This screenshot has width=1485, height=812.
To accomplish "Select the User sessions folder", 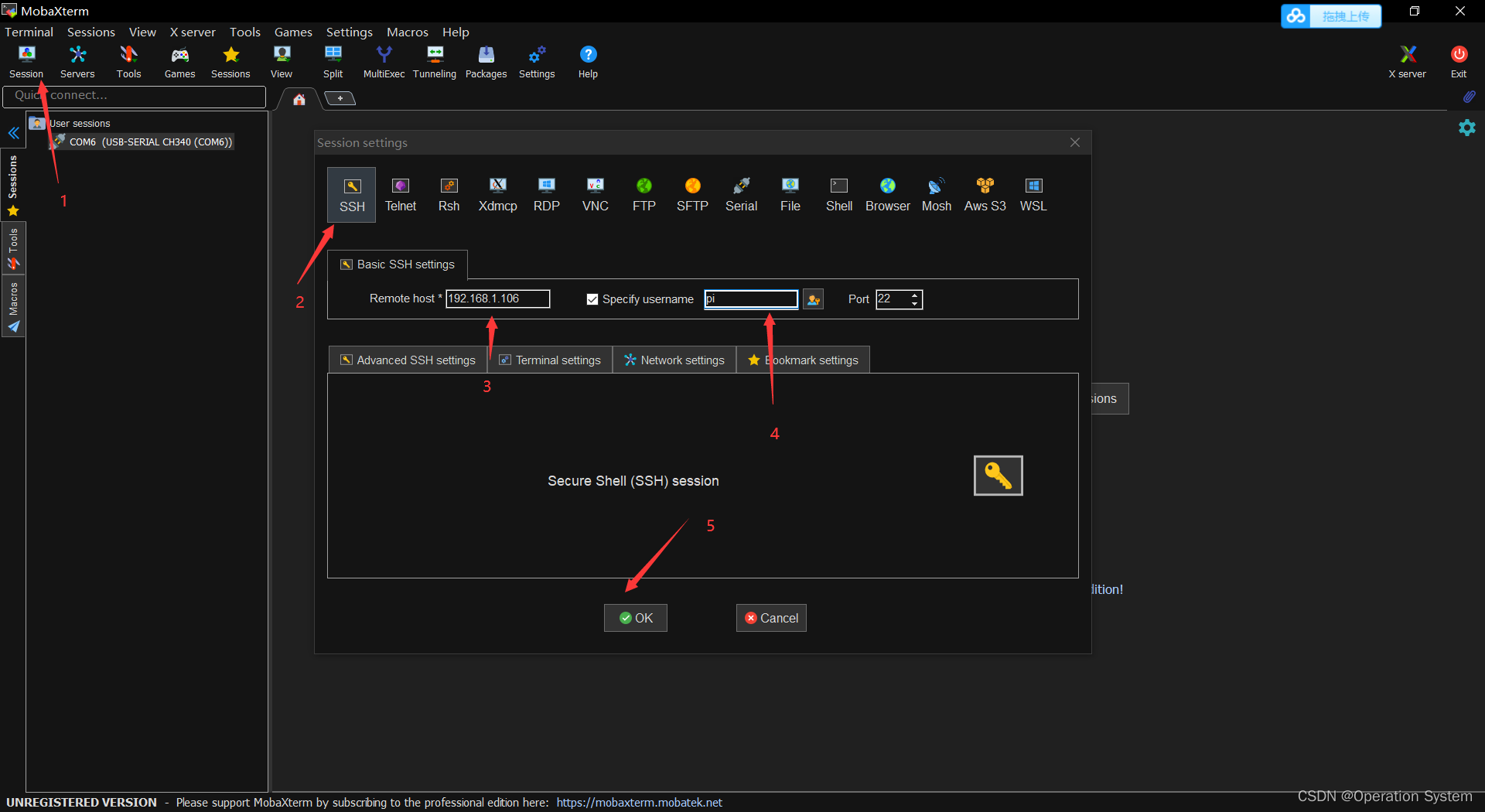I will point(71,123).
